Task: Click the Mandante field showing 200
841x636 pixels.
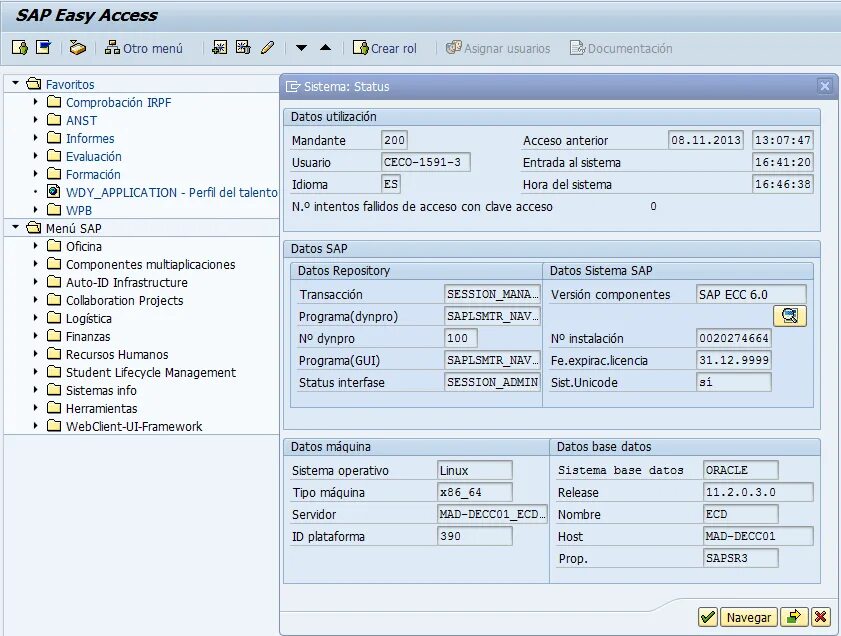Action: coord(394,140)
